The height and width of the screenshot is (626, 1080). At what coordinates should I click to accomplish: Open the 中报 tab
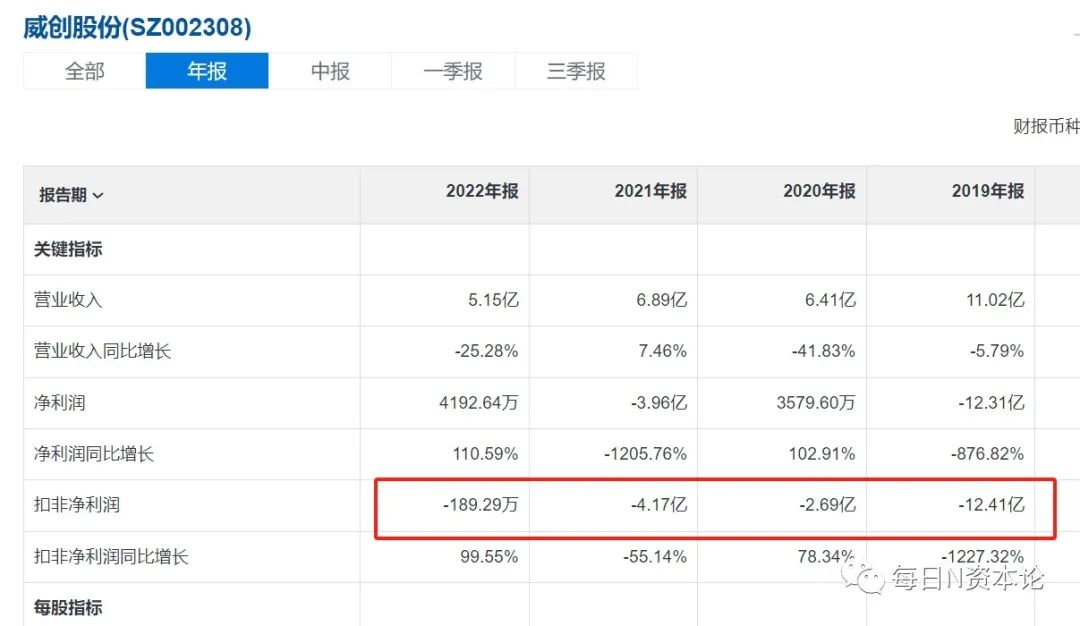click(x=330, y=71)
